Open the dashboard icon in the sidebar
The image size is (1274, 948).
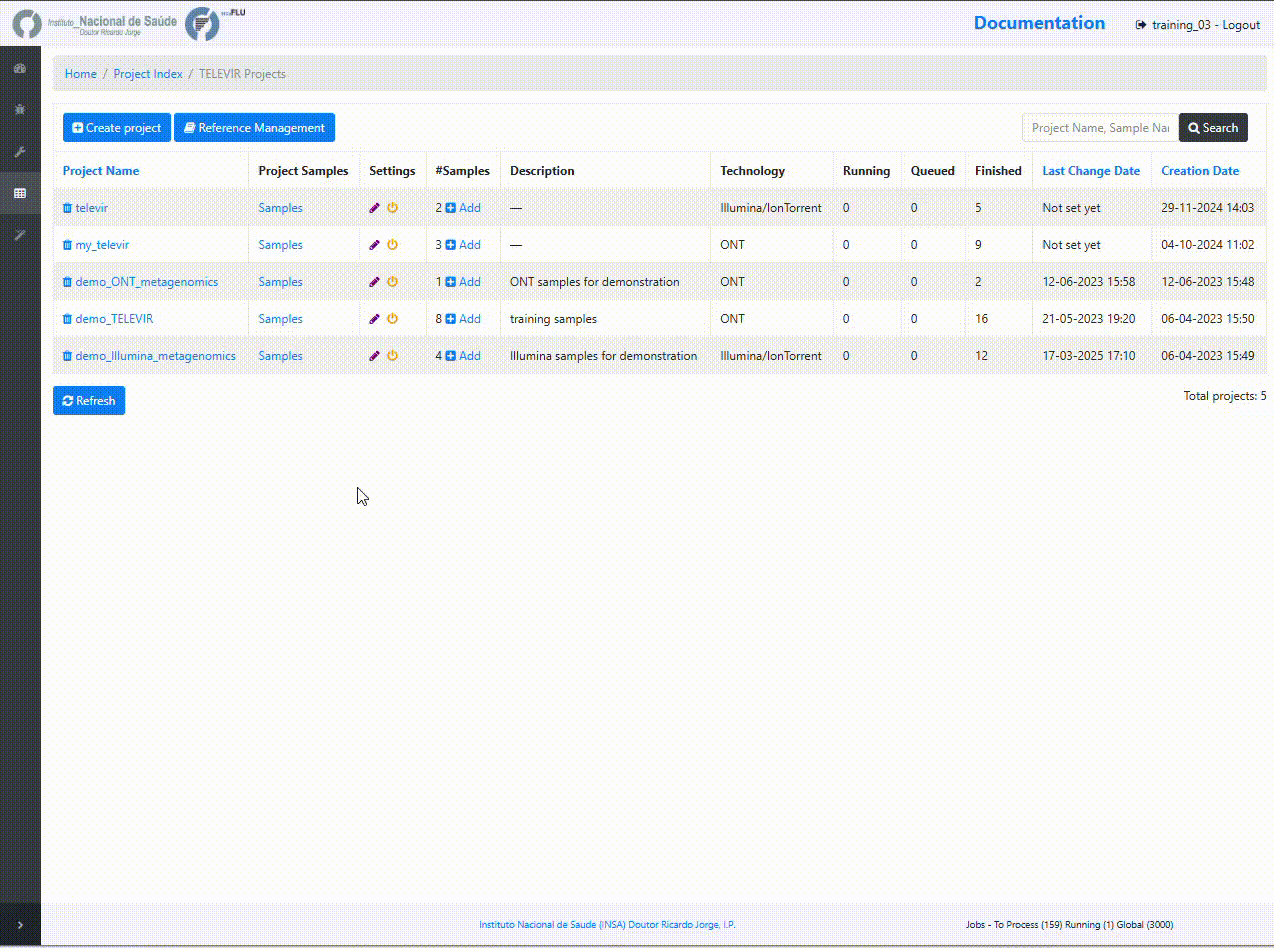click(x=19, y=69)
